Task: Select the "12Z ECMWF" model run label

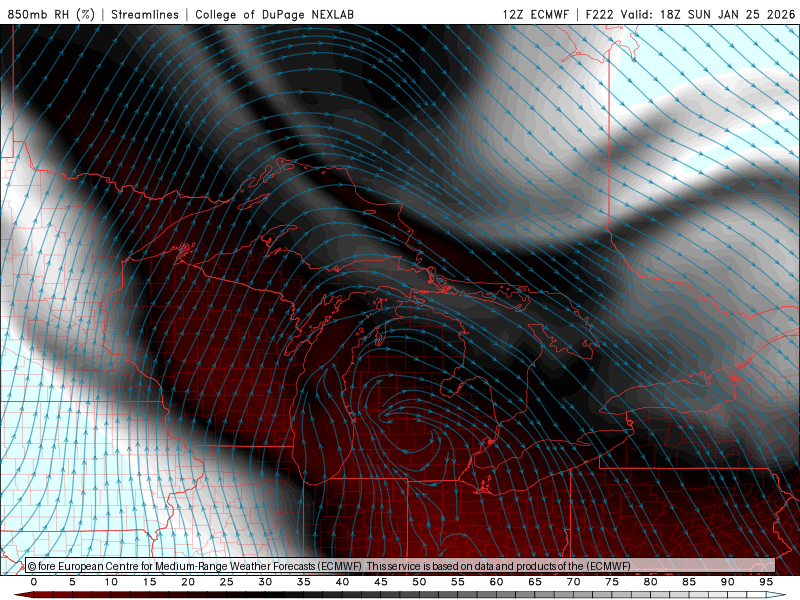Action: [536, 14]
